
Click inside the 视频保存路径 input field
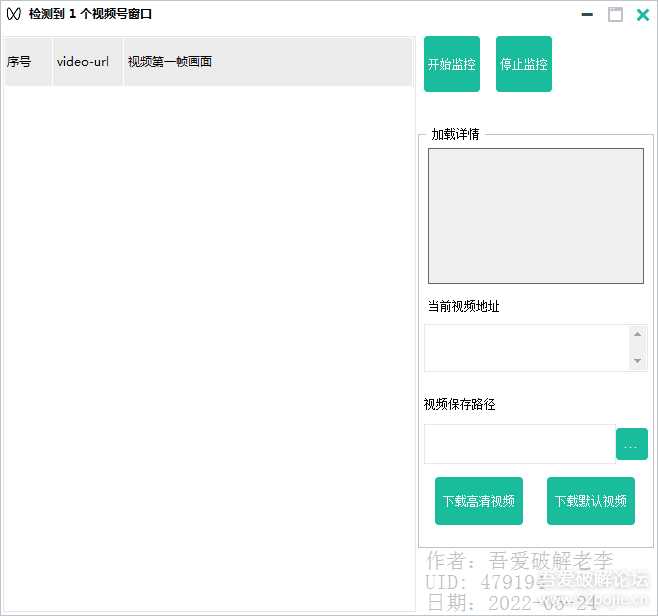pyautogui.click(x=519, y=444)
